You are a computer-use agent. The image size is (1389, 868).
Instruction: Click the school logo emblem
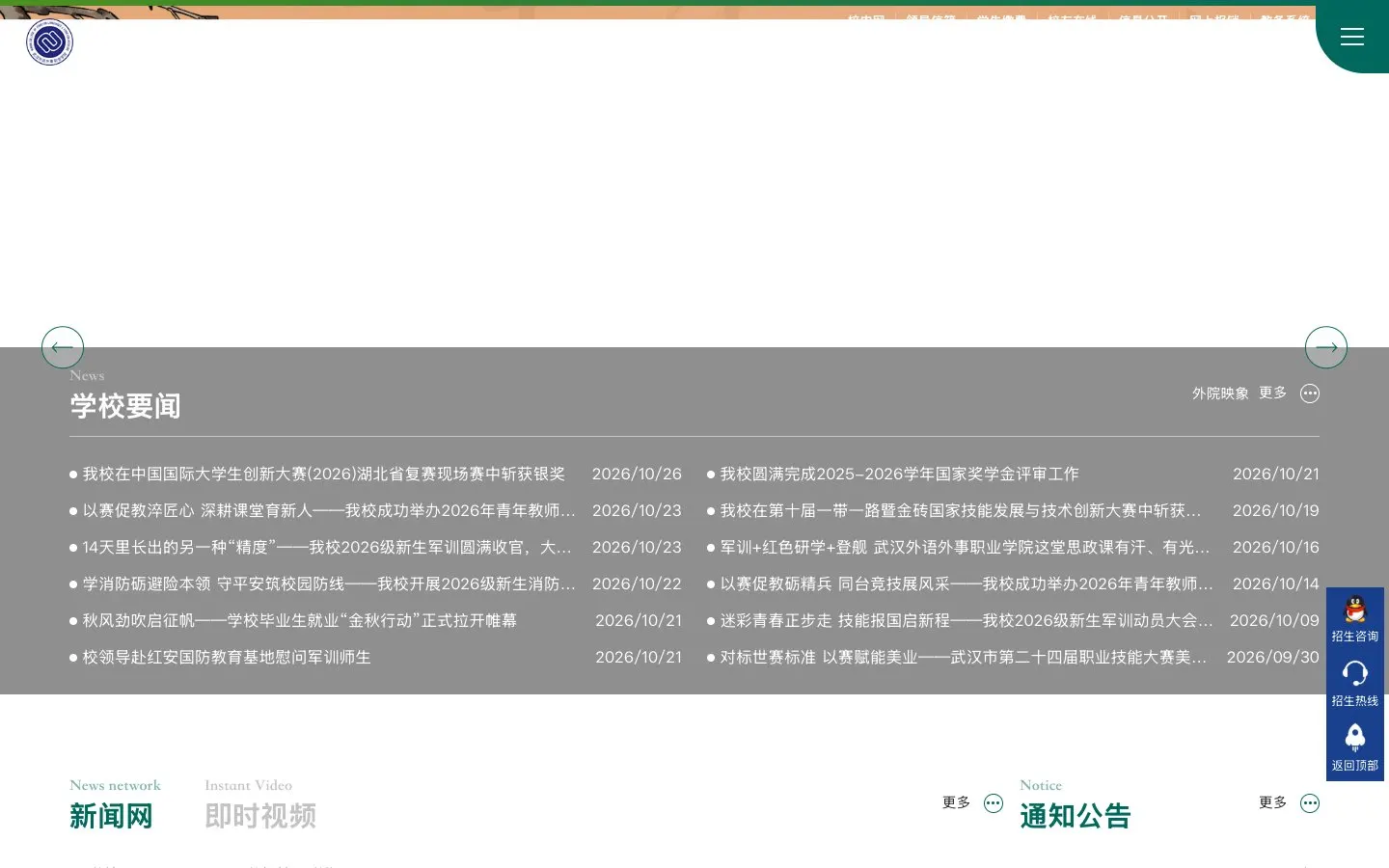tap(50, 42)
